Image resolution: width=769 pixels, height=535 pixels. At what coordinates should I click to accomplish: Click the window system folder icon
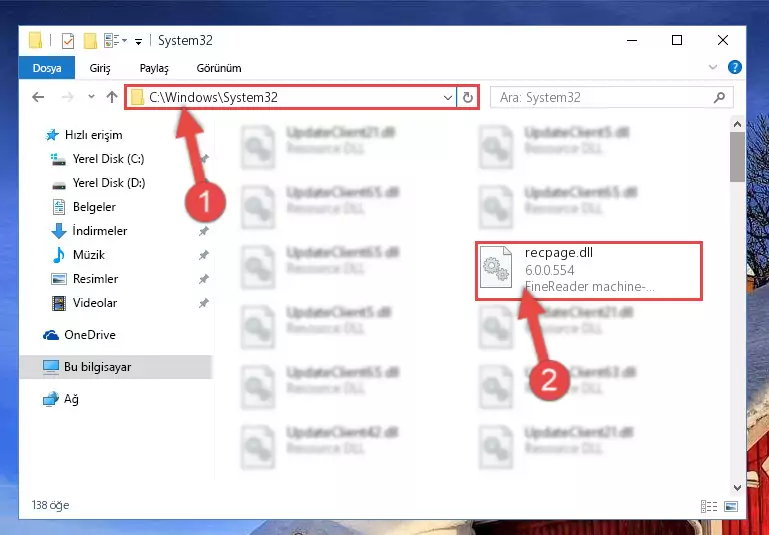point(35,41)
